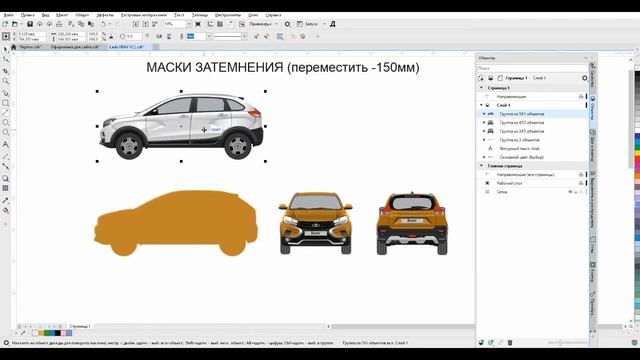The image size is (640, 360).
Task: Click the New document icon in toolbar
Action: [x=5, y=24]
